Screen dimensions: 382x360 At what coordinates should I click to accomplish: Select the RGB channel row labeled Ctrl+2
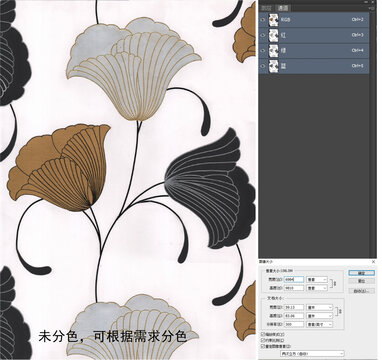(314, 20)
